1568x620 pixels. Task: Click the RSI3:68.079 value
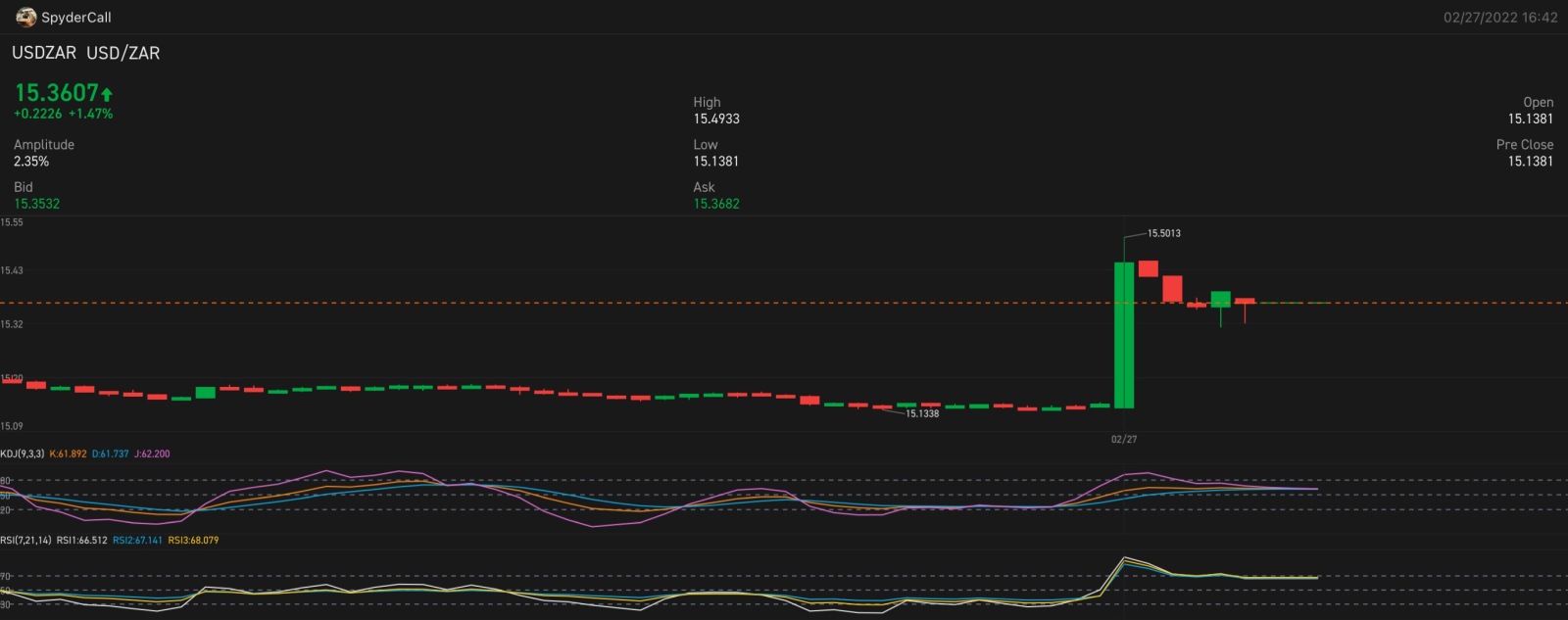click(194, 540)
